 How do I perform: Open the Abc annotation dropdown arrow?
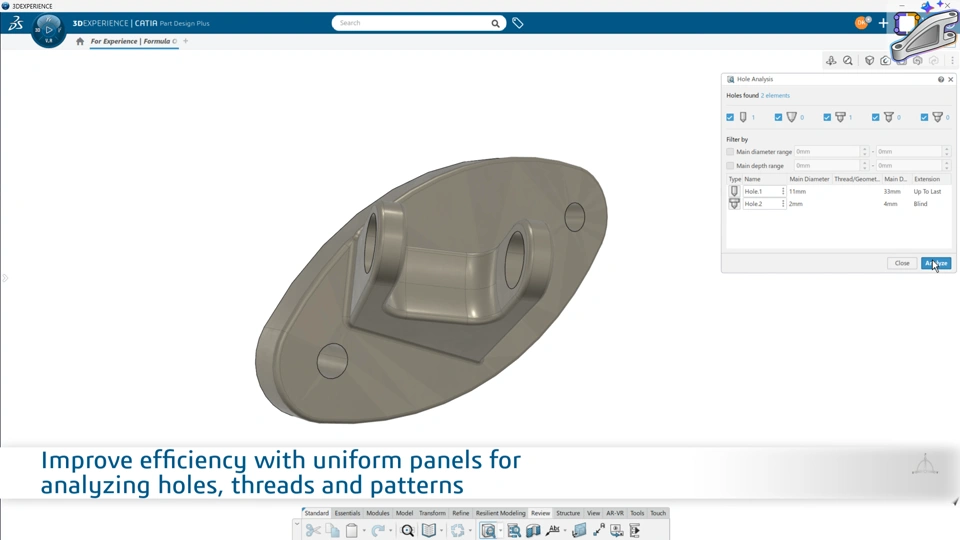(564, 531)
